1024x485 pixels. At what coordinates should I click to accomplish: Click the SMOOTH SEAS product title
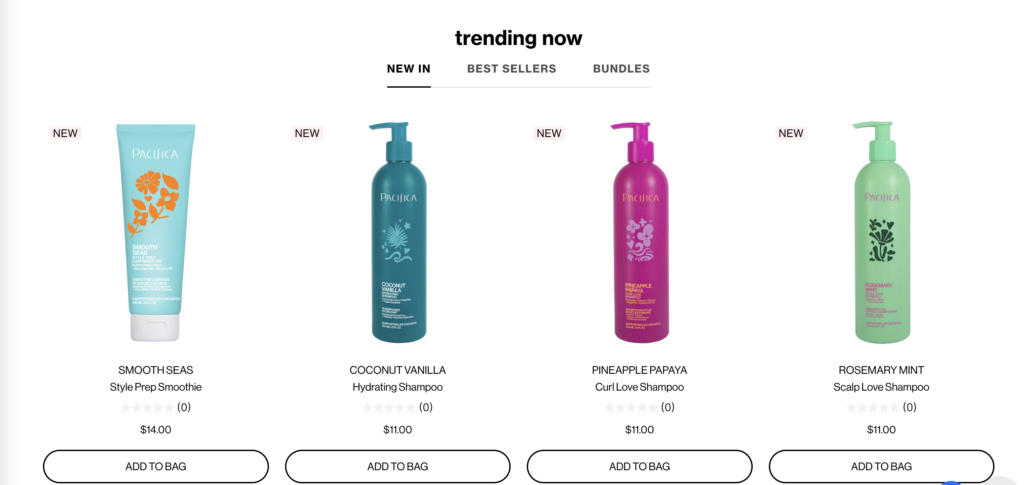[155, 370]
